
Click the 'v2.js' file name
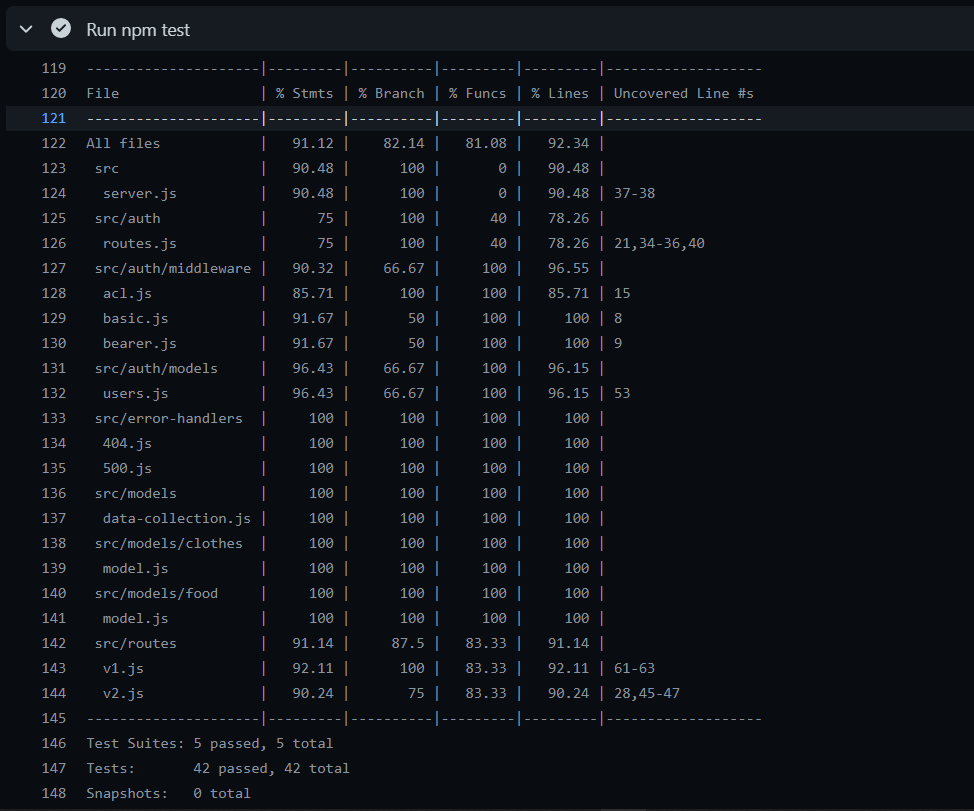[123, 693]
